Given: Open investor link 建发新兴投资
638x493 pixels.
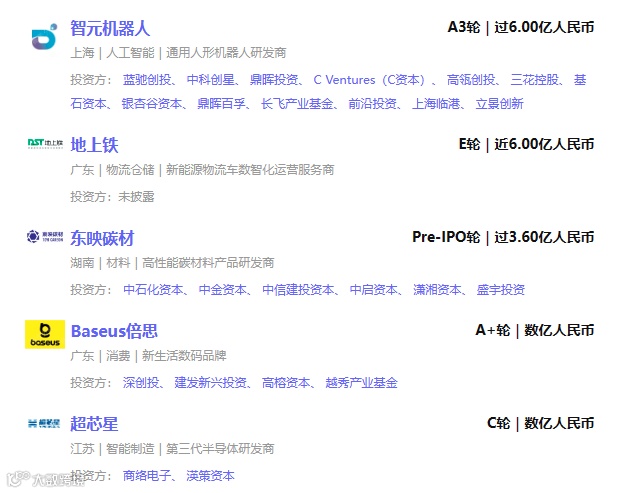Looking at the screenshot, I should 210,383.
